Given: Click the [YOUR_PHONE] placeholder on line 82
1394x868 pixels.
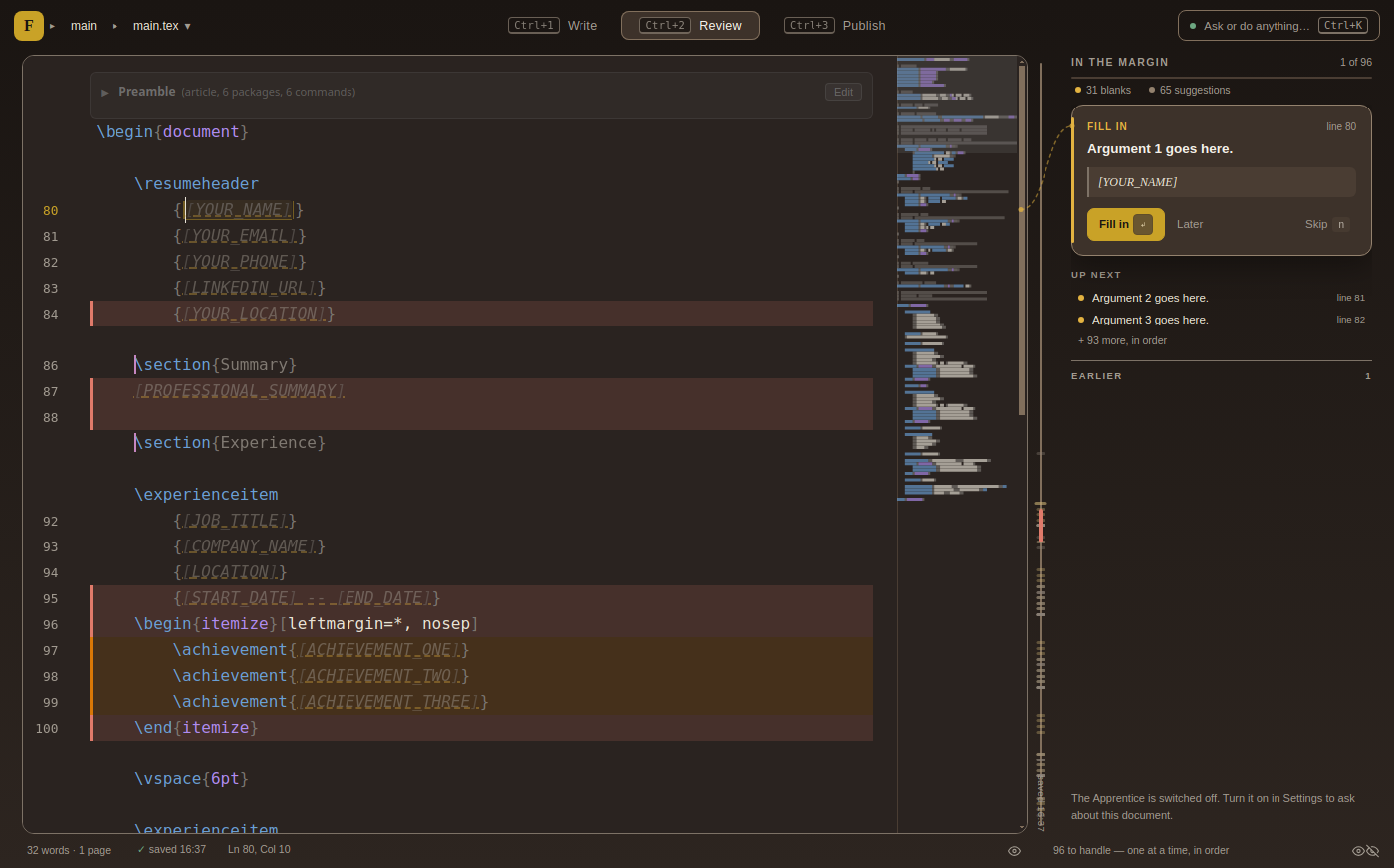Looking at the screenshot, I should pyautogui.click(x=240, y=263).
